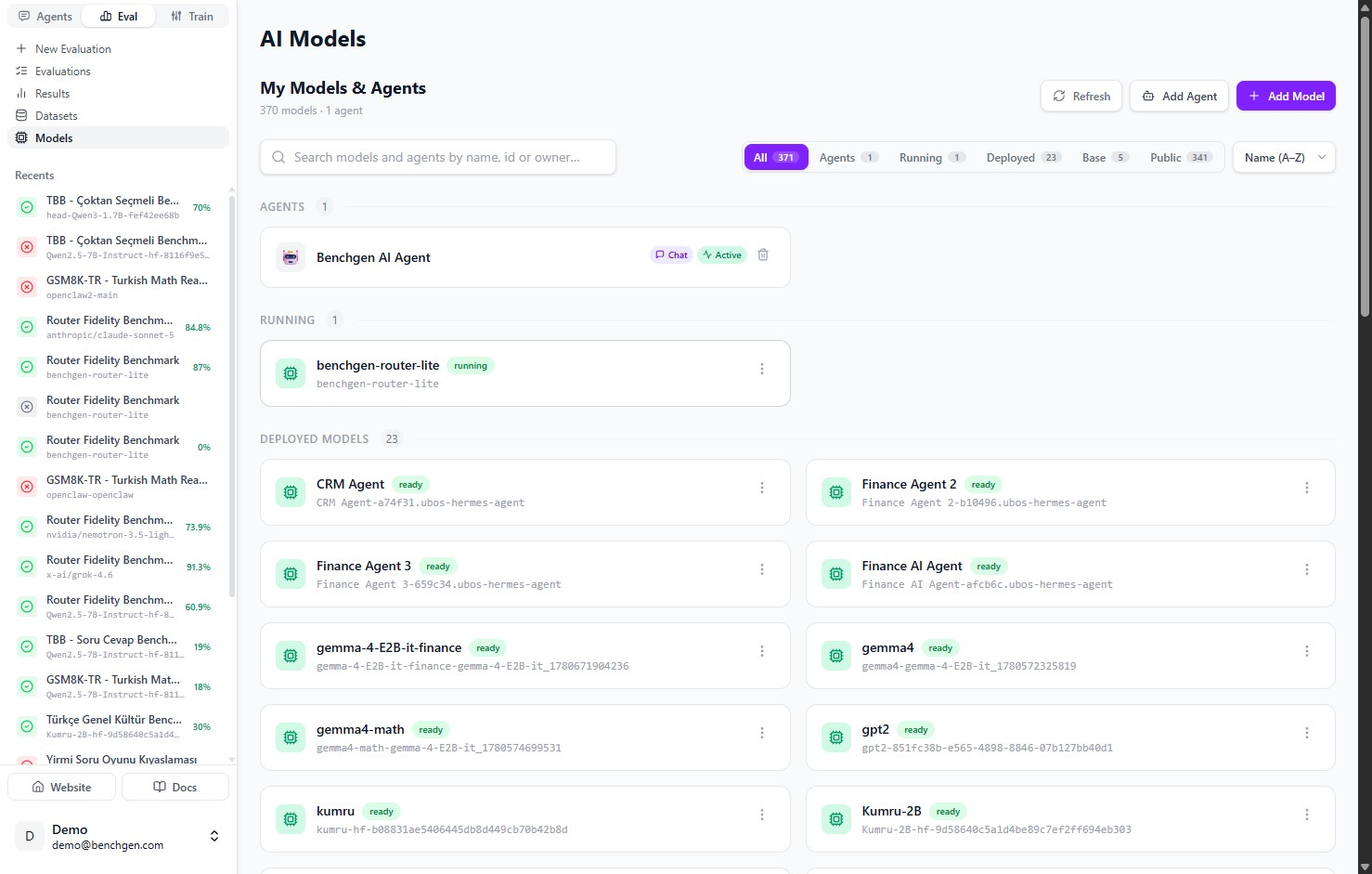Filter list by Deployed 23

point(1024,157)
